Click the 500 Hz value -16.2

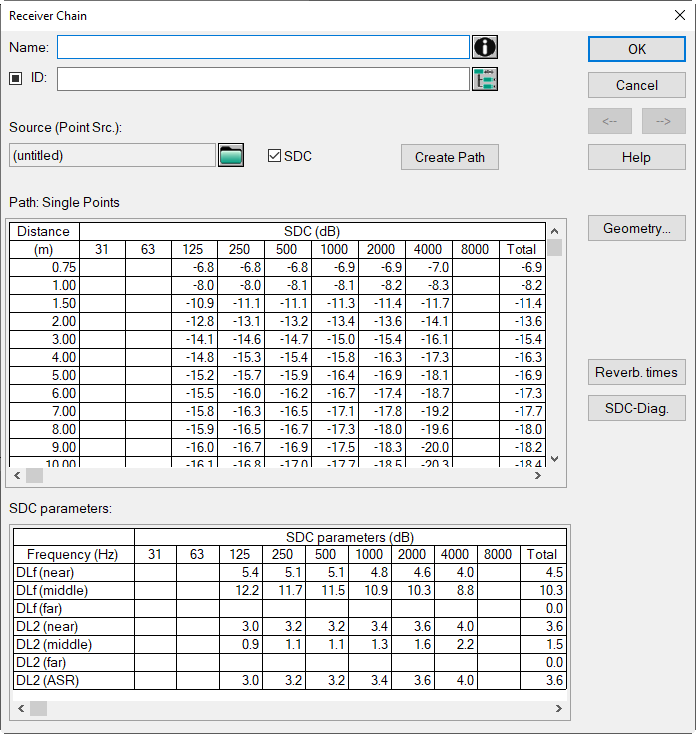click(x=288, y=394)
